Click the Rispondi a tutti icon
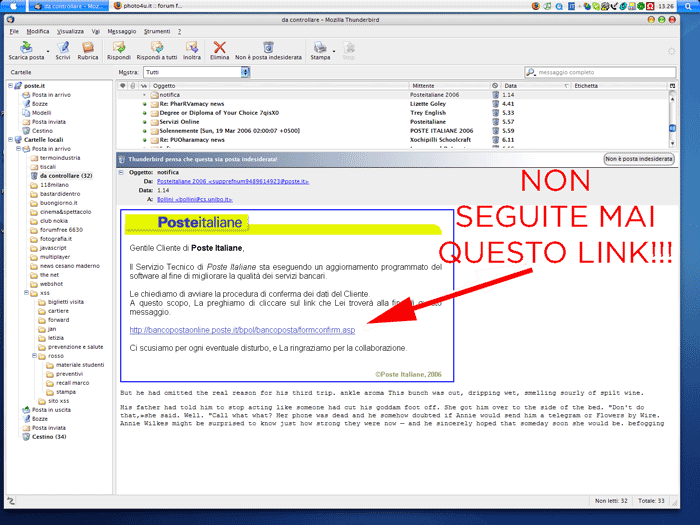700x525 pixels. click(x=157, y=47)
